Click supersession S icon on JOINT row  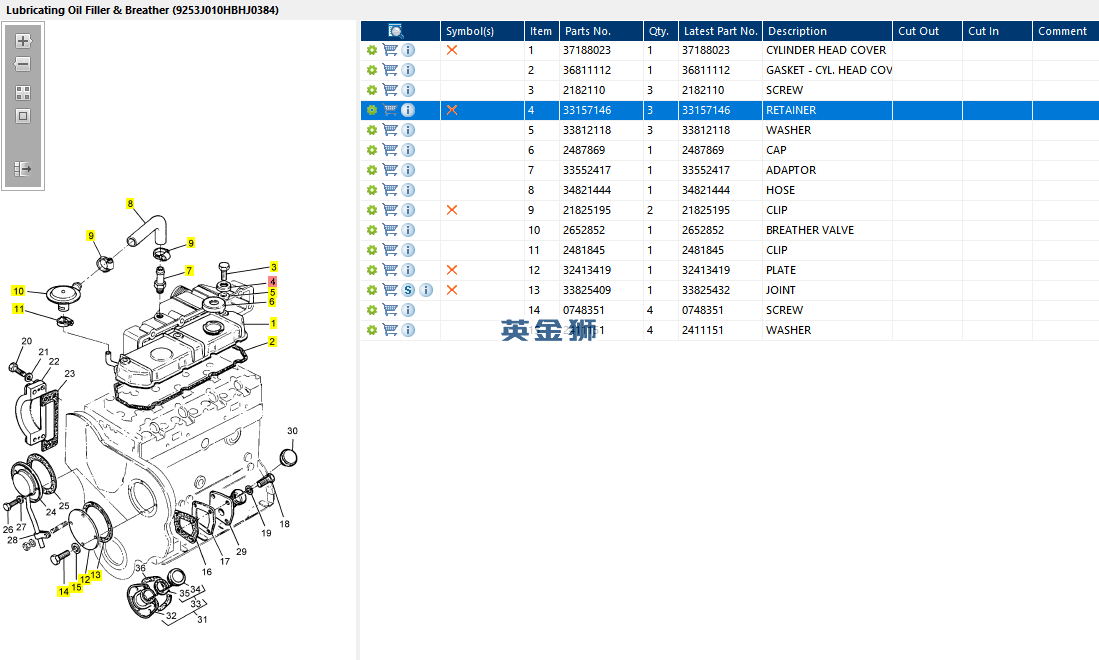408,290
